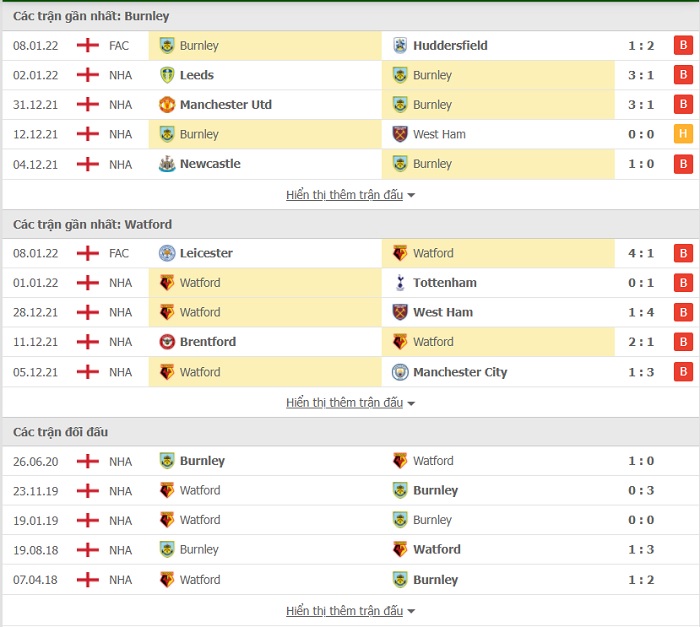Select the Newcastle team name link
This screenshot has width=700, height=627.
click(210, 164)
